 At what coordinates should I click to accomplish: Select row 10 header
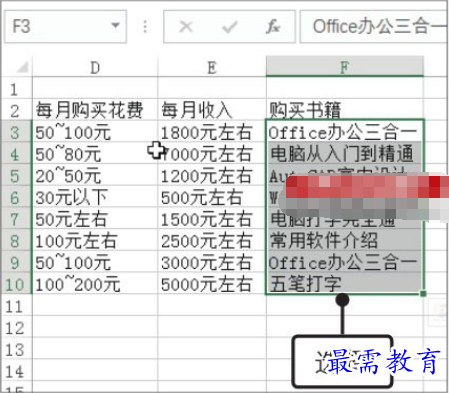[x=16, y=284]
